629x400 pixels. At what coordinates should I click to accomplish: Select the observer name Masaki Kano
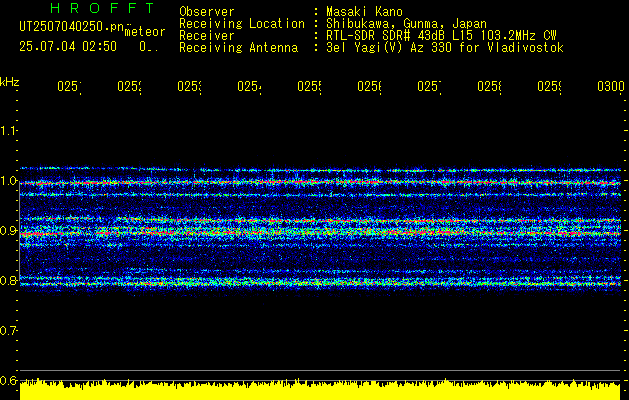[364, 12]
